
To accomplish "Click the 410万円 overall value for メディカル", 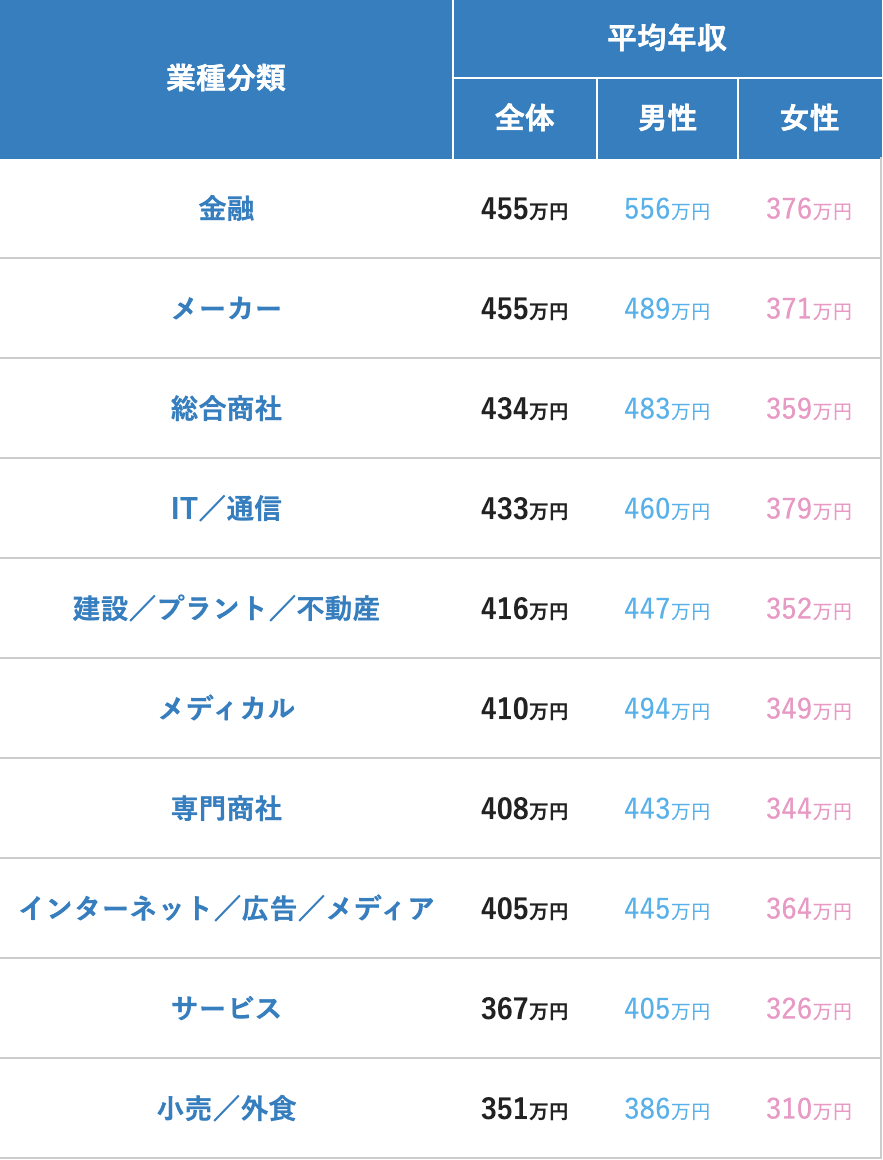I will 524,709.
